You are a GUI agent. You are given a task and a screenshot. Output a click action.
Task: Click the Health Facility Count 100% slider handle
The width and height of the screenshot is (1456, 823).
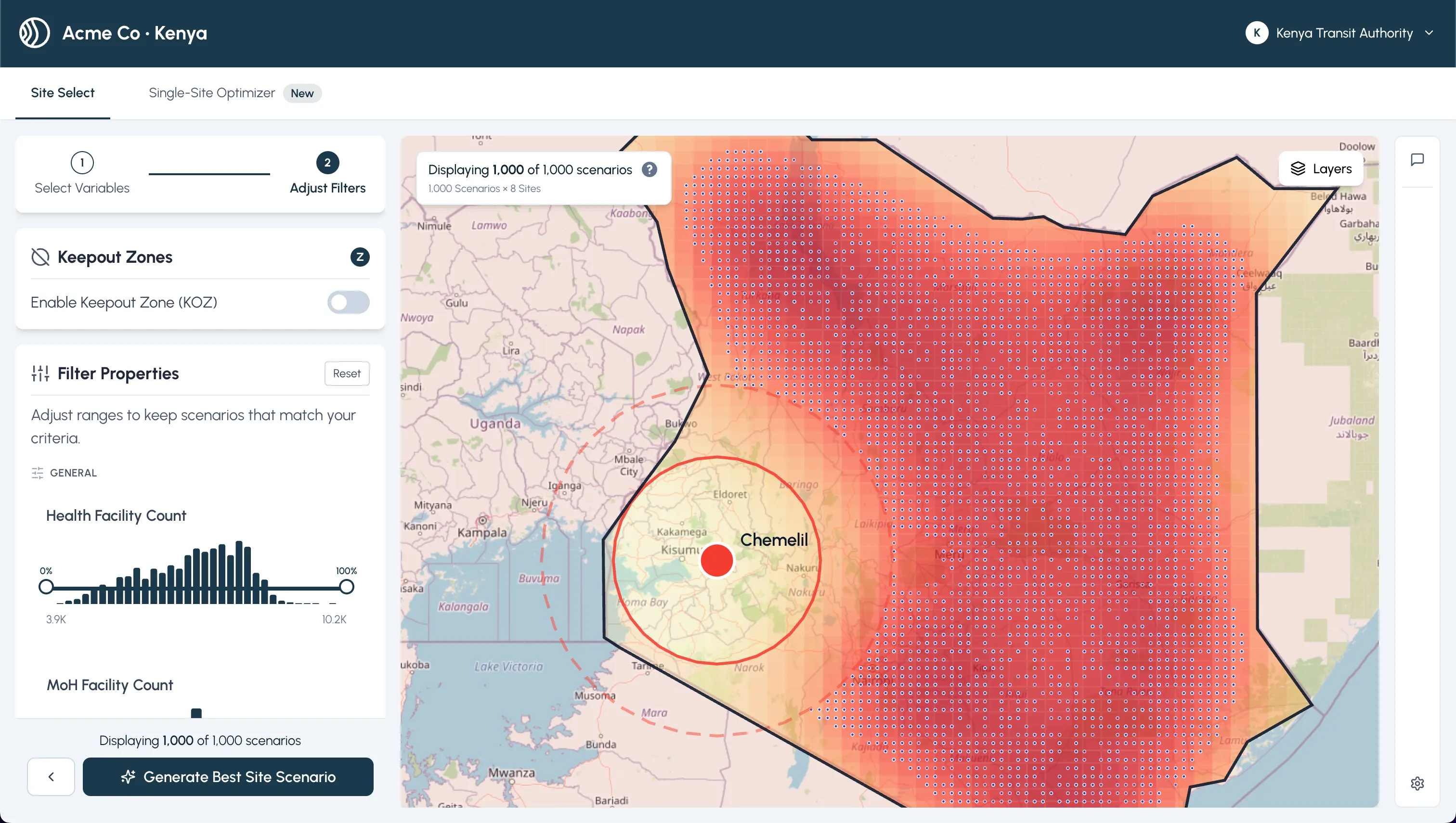pos(347,587)
